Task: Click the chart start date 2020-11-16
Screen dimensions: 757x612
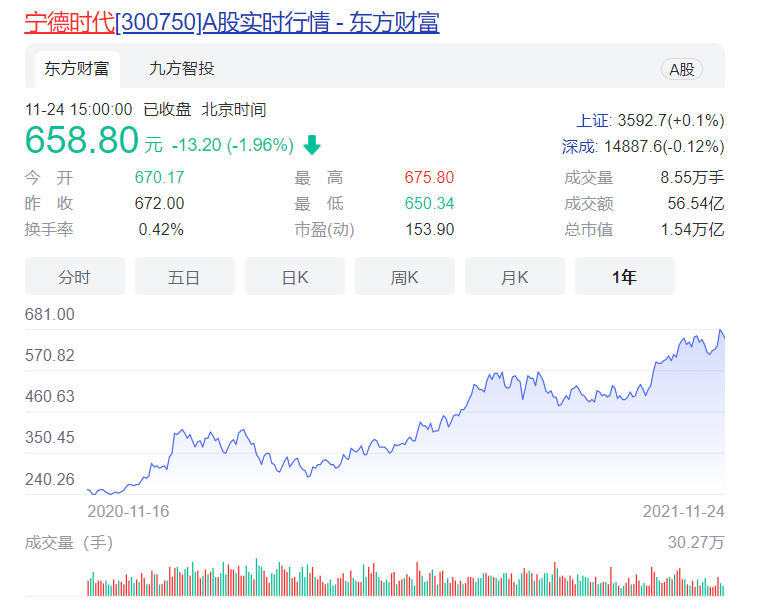Action: [128, 511]
